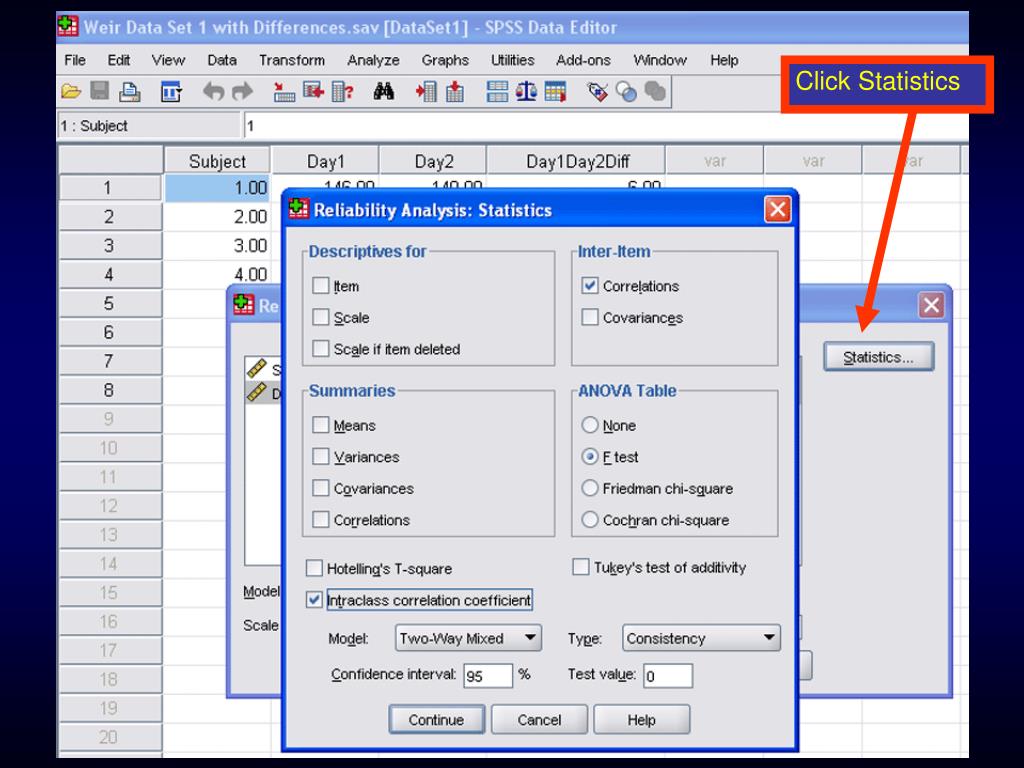Viewport: 1024px width, 768px height.
Task: Check the Variances summaries checkbox
Action: tap(321, 456)
